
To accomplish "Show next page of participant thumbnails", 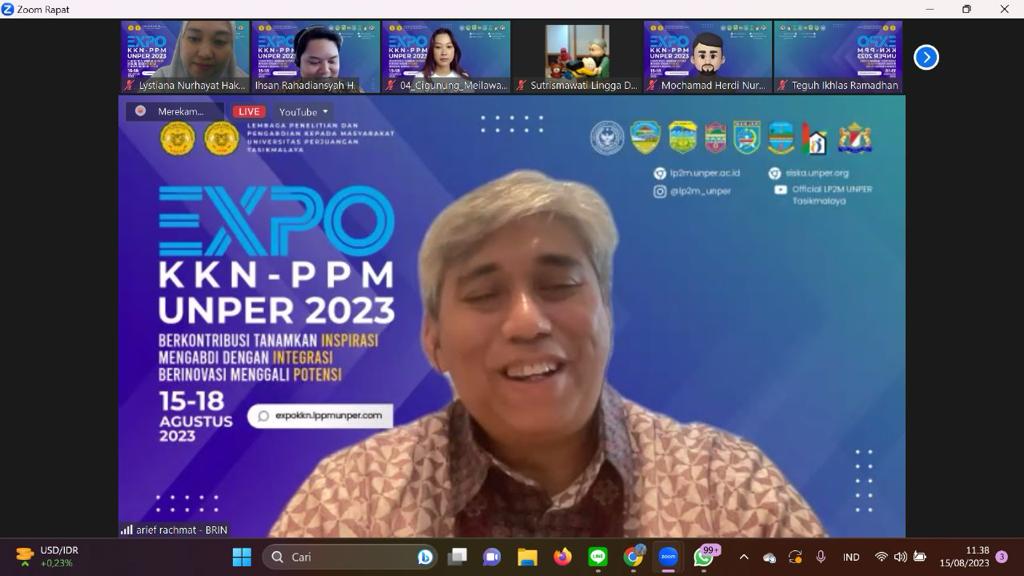I will pyautogui.click(x=926, y=57).
